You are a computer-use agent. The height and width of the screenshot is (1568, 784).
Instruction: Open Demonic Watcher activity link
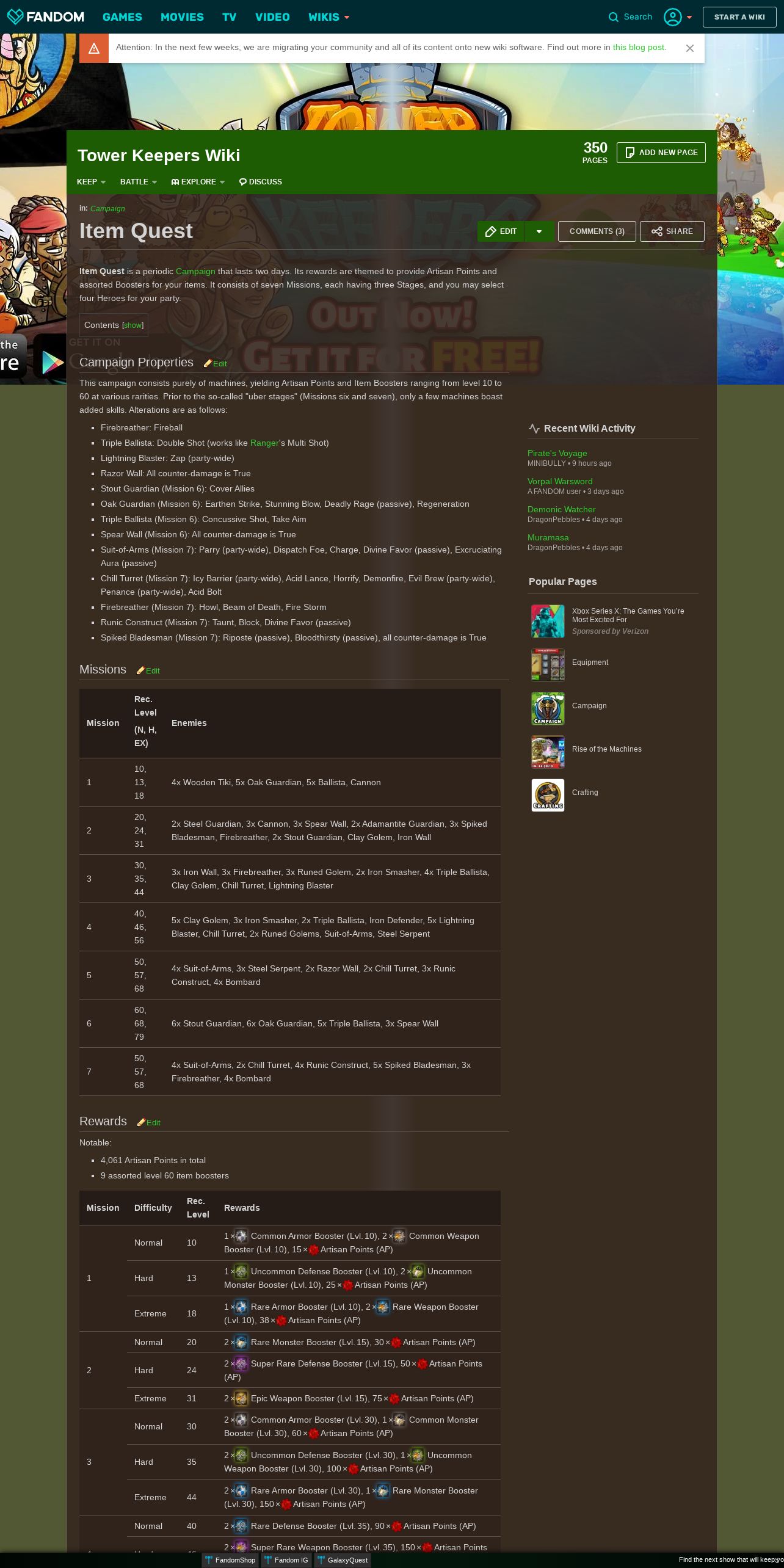[x=562, y=509]
